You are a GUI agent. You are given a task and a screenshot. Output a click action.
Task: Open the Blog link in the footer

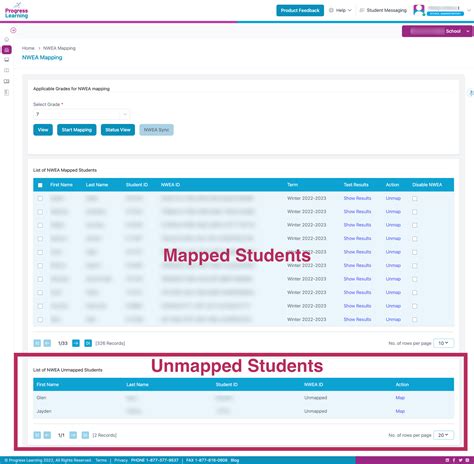[x=235, y=460]
